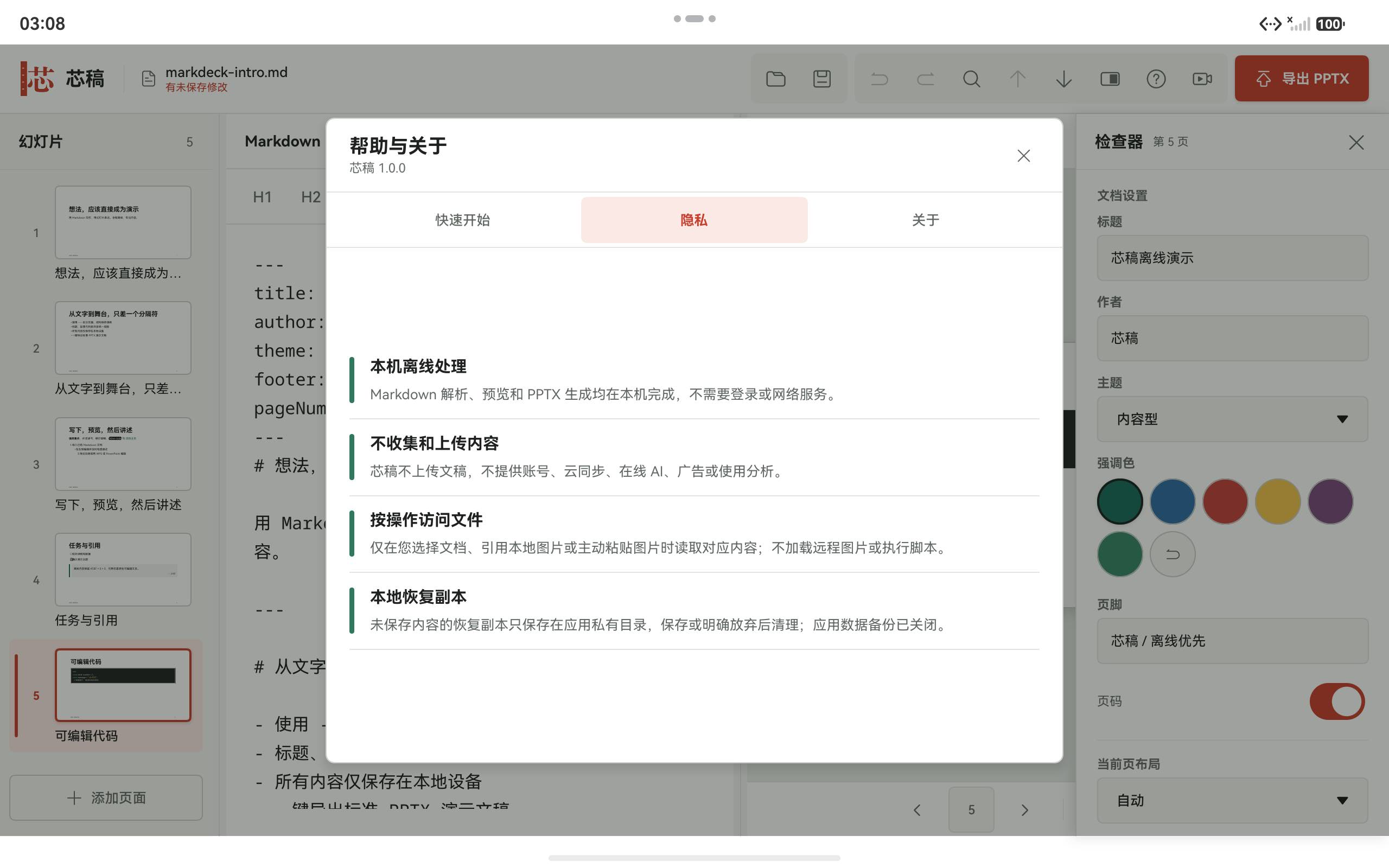1389x868 pixels.
Task: Pick the yellow accent color
Action: coord(1278,501)
